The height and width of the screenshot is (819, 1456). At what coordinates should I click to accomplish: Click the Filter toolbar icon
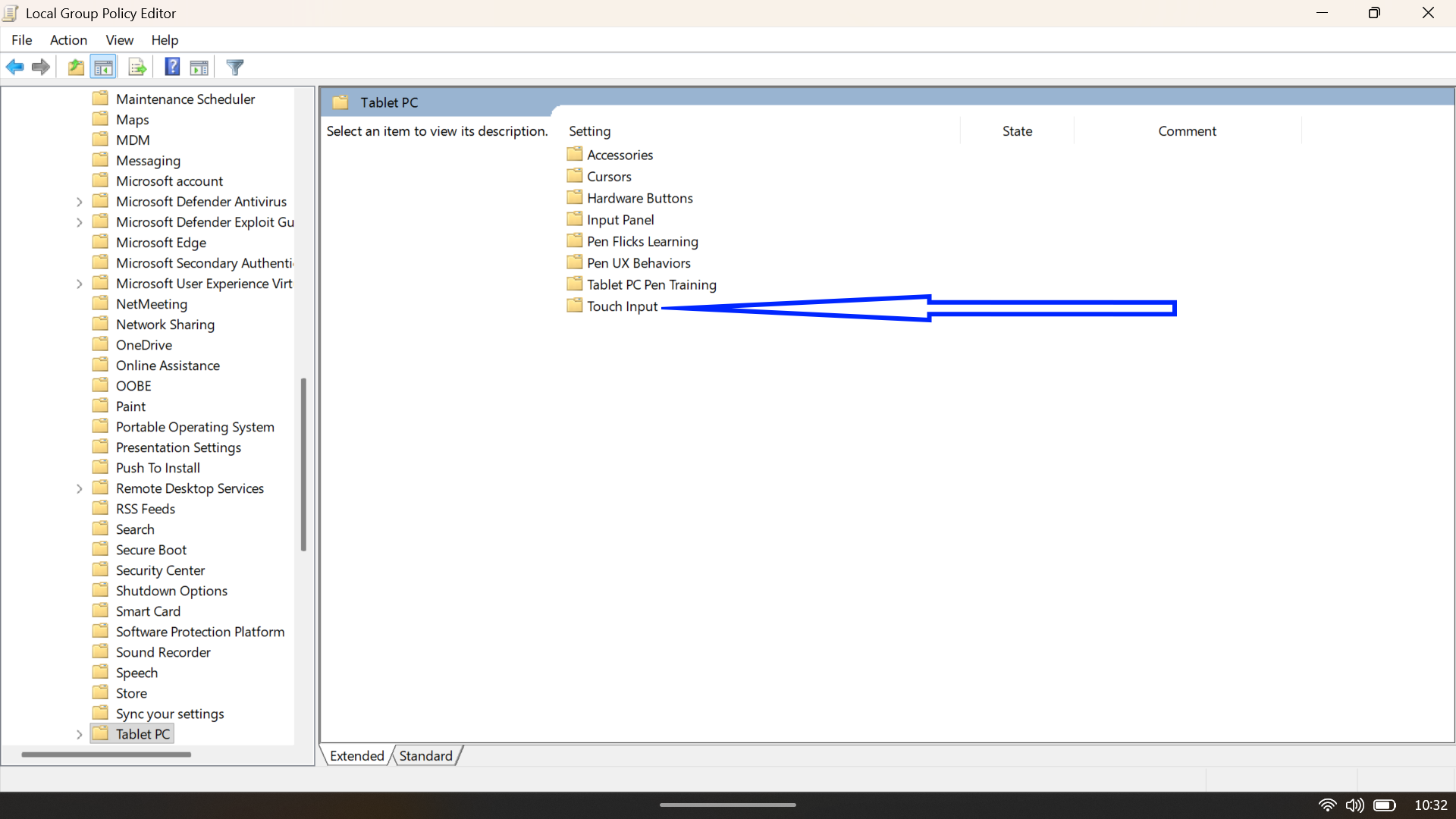point(234,67)
